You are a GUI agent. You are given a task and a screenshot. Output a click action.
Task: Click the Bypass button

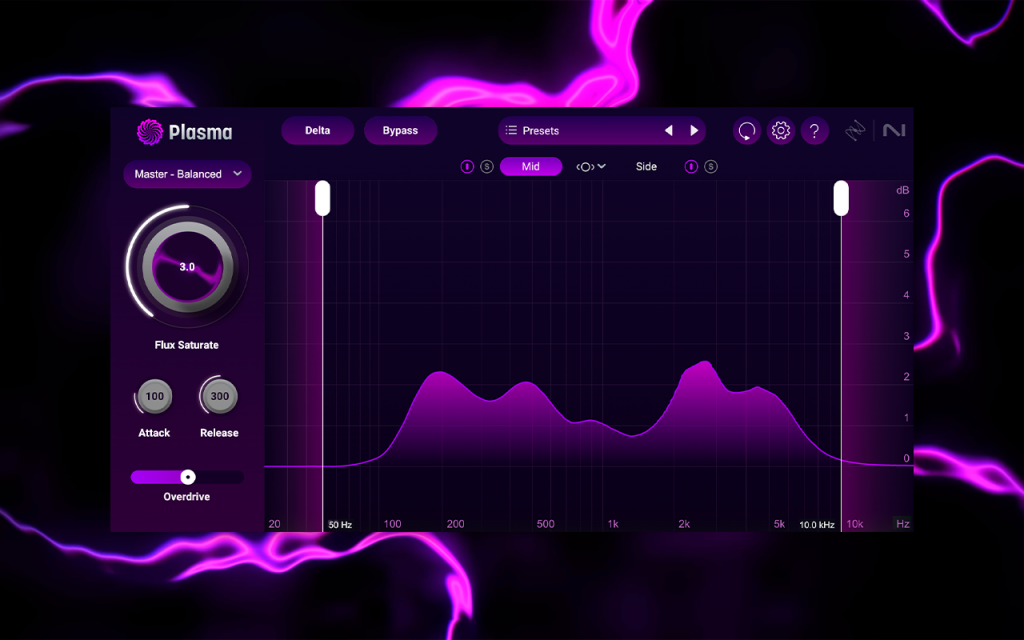[x=400, y=131]
